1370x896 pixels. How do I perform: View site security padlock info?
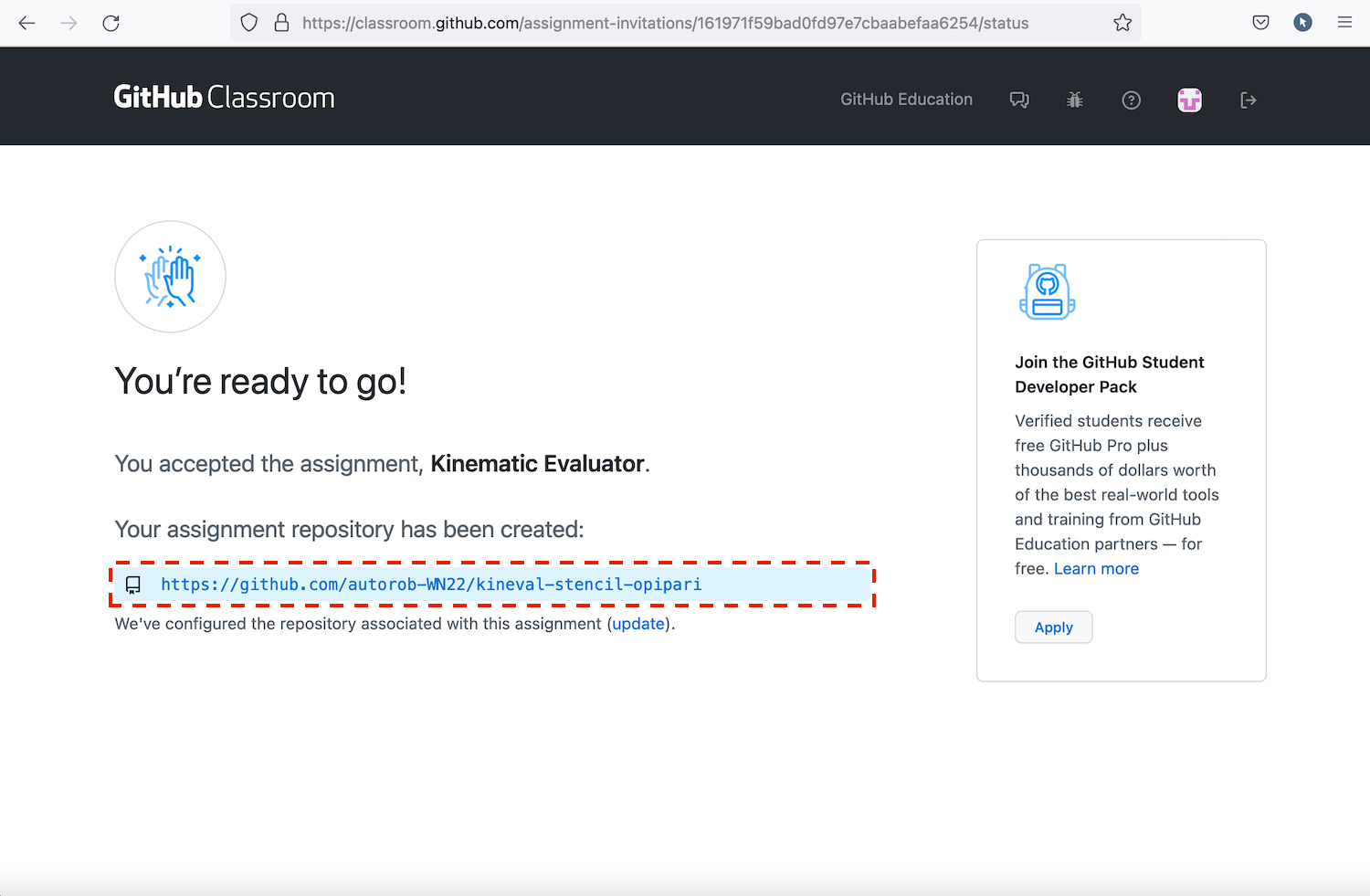click(281, 23)
